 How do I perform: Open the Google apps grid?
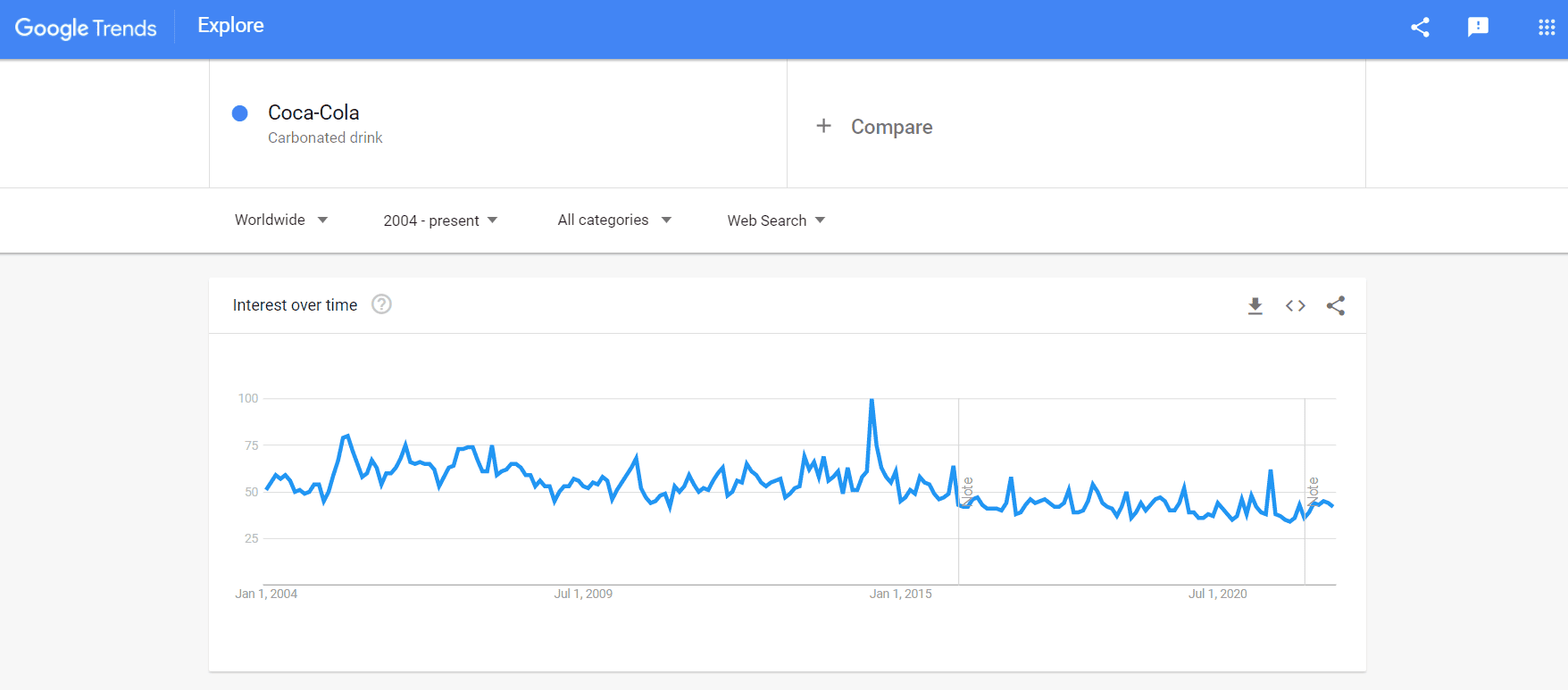pyautogui.click(x=1547, y=28)
